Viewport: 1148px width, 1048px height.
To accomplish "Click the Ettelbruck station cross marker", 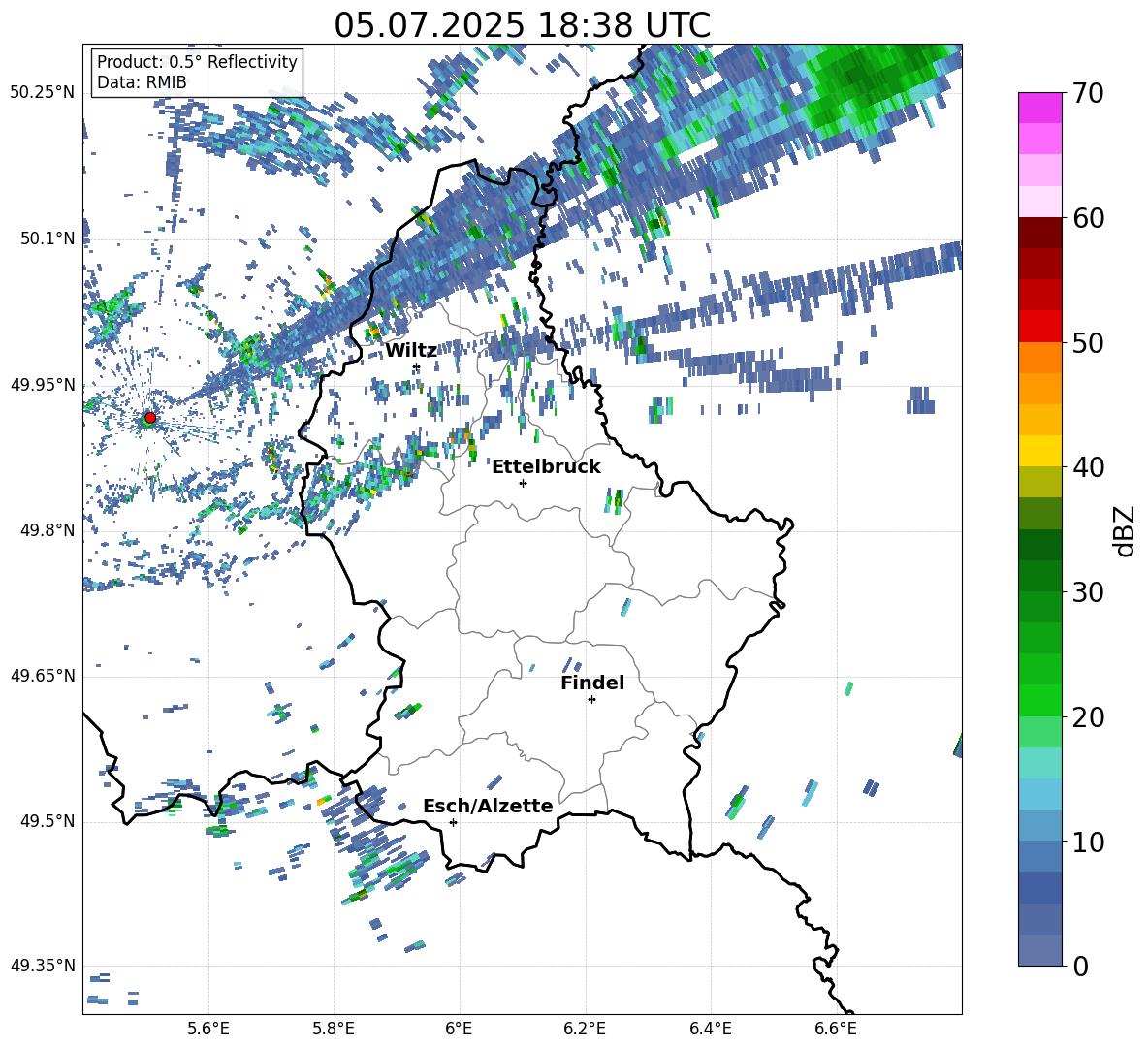I will click(523, 483).
